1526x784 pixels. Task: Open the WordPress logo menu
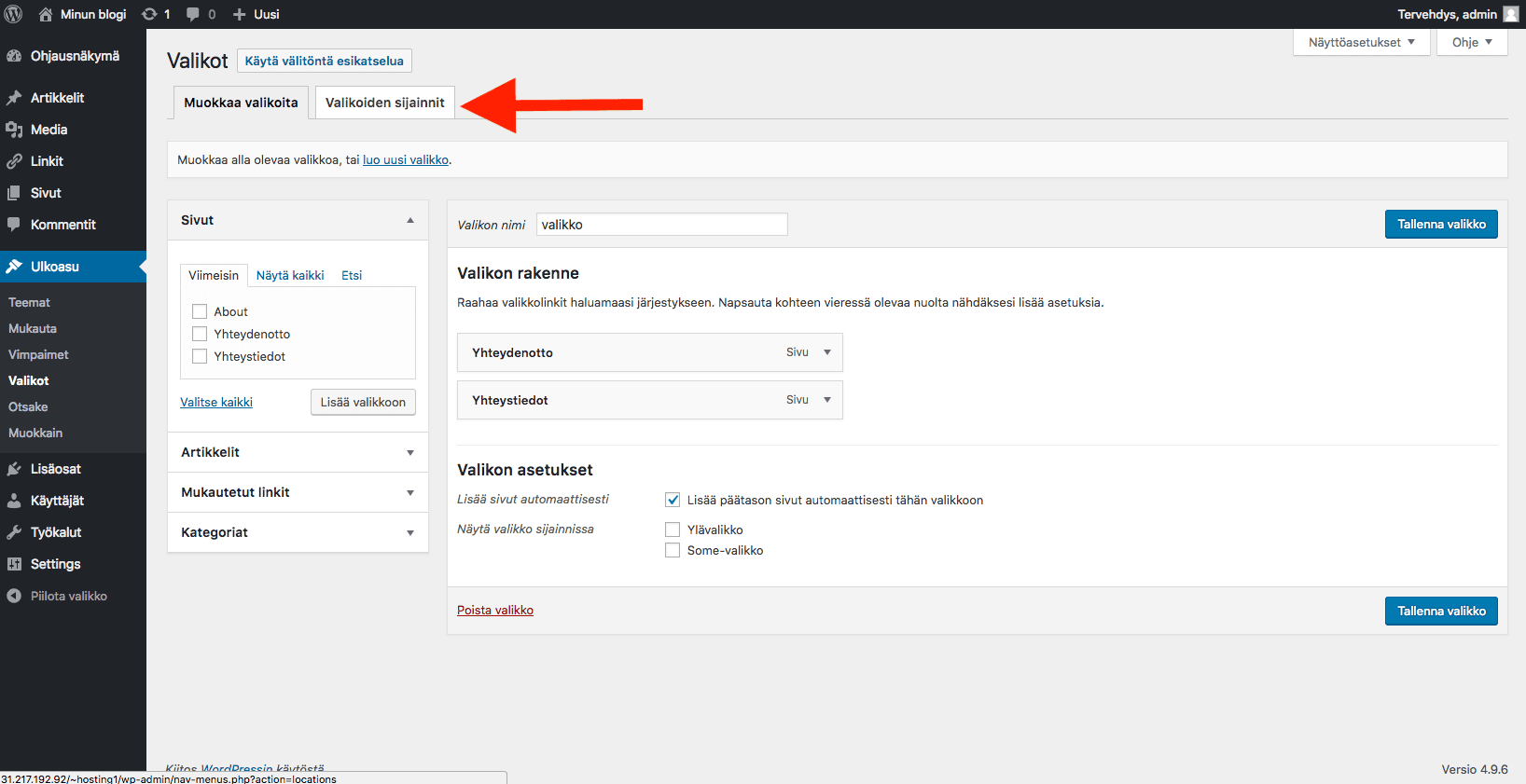(14, 14)
